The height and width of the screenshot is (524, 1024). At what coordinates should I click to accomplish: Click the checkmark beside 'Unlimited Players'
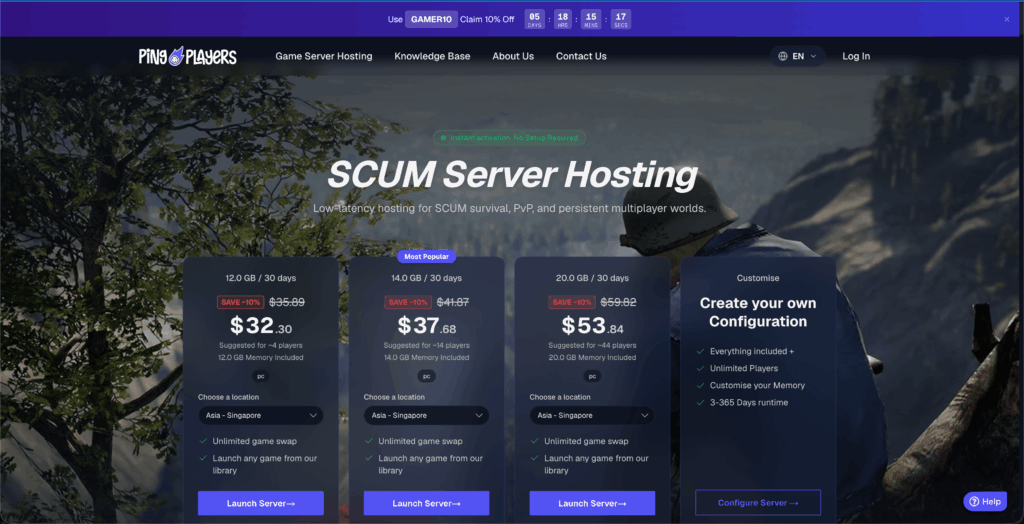tap(701, 368)
